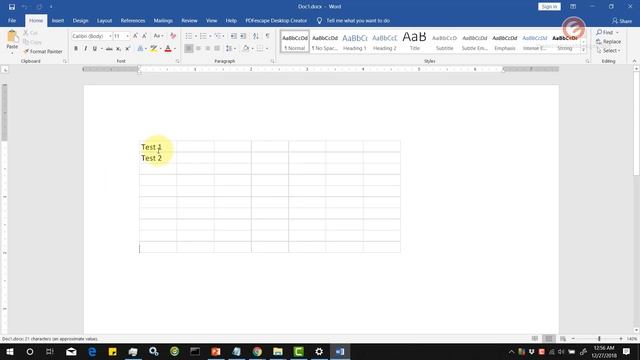Open the Borders dropdown
The height and width of the screenshot is (360, 640).
[x=267, y=49]
